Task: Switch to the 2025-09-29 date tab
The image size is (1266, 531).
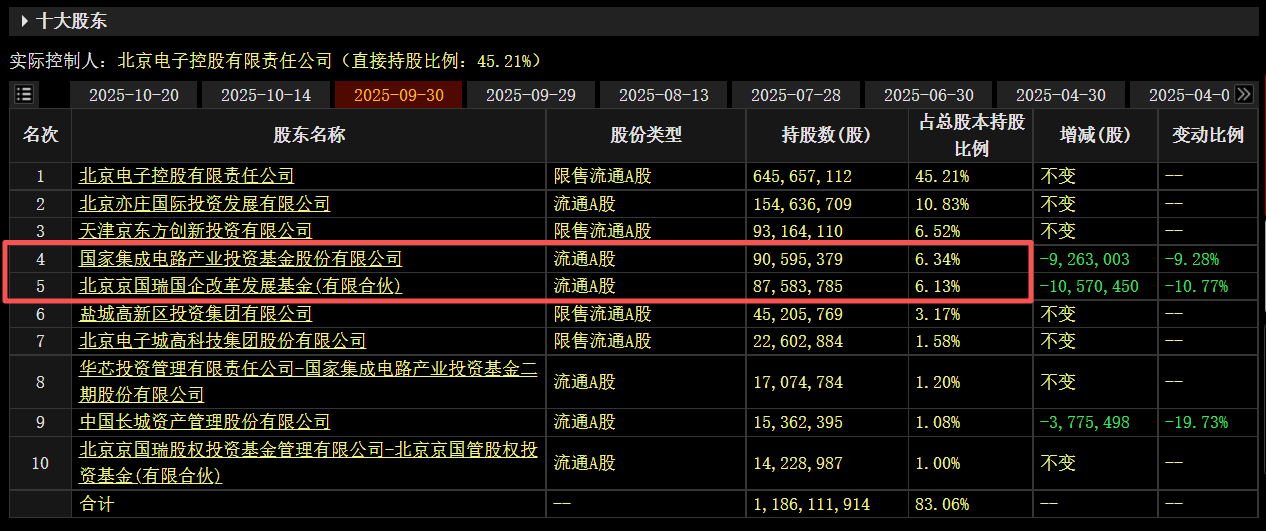Action: [531, 95]
